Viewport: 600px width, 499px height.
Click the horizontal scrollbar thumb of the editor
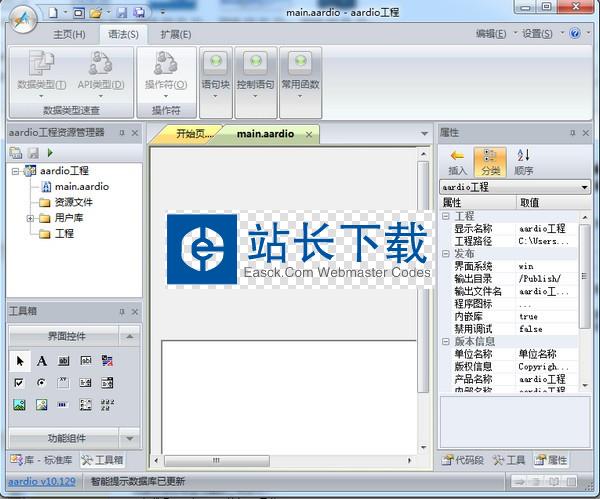(x=217, y=460)
